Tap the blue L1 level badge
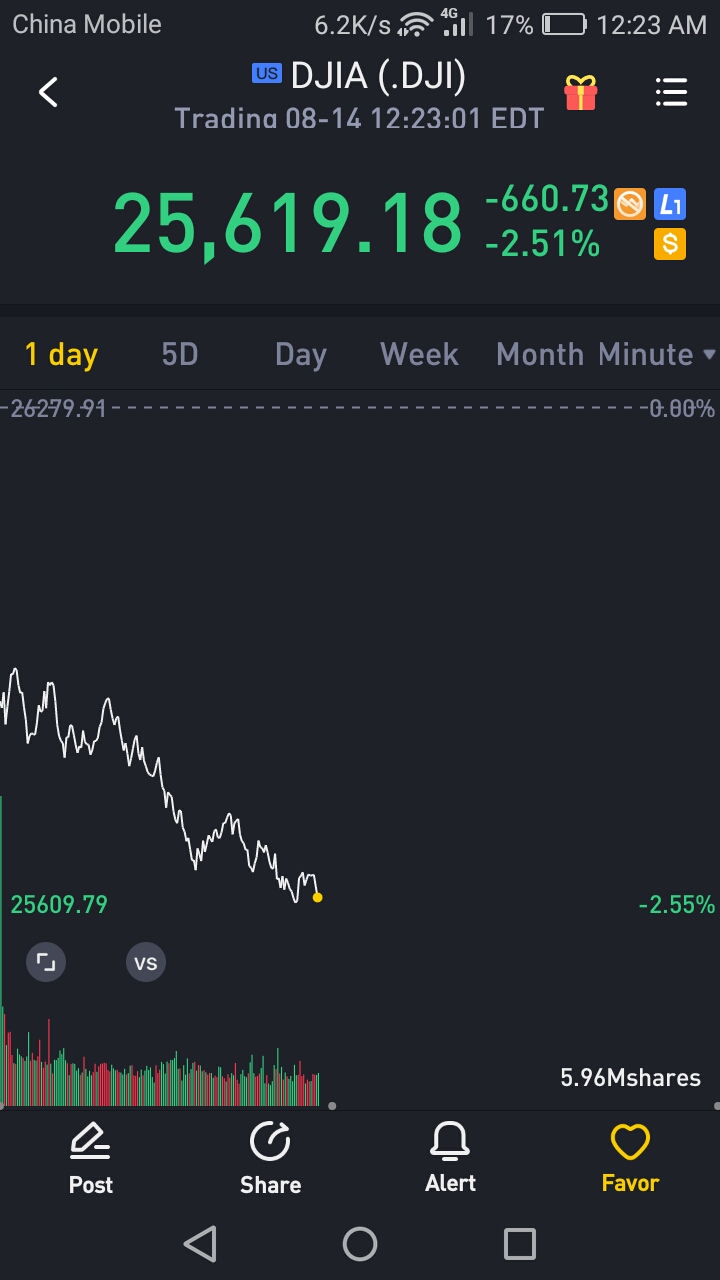Image resolution: width=720 pixels, height=1280 pixels. click(670, 205)
